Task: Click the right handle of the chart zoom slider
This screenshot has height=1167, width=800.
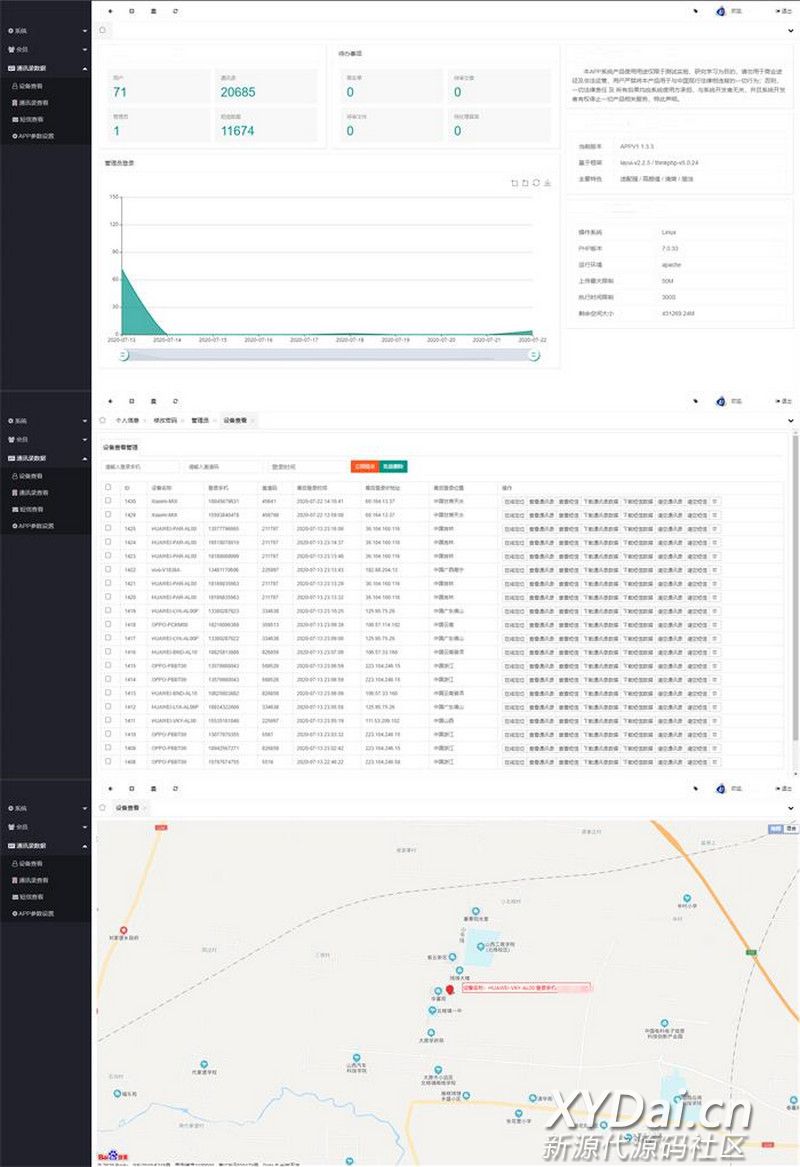Action: 534,356
